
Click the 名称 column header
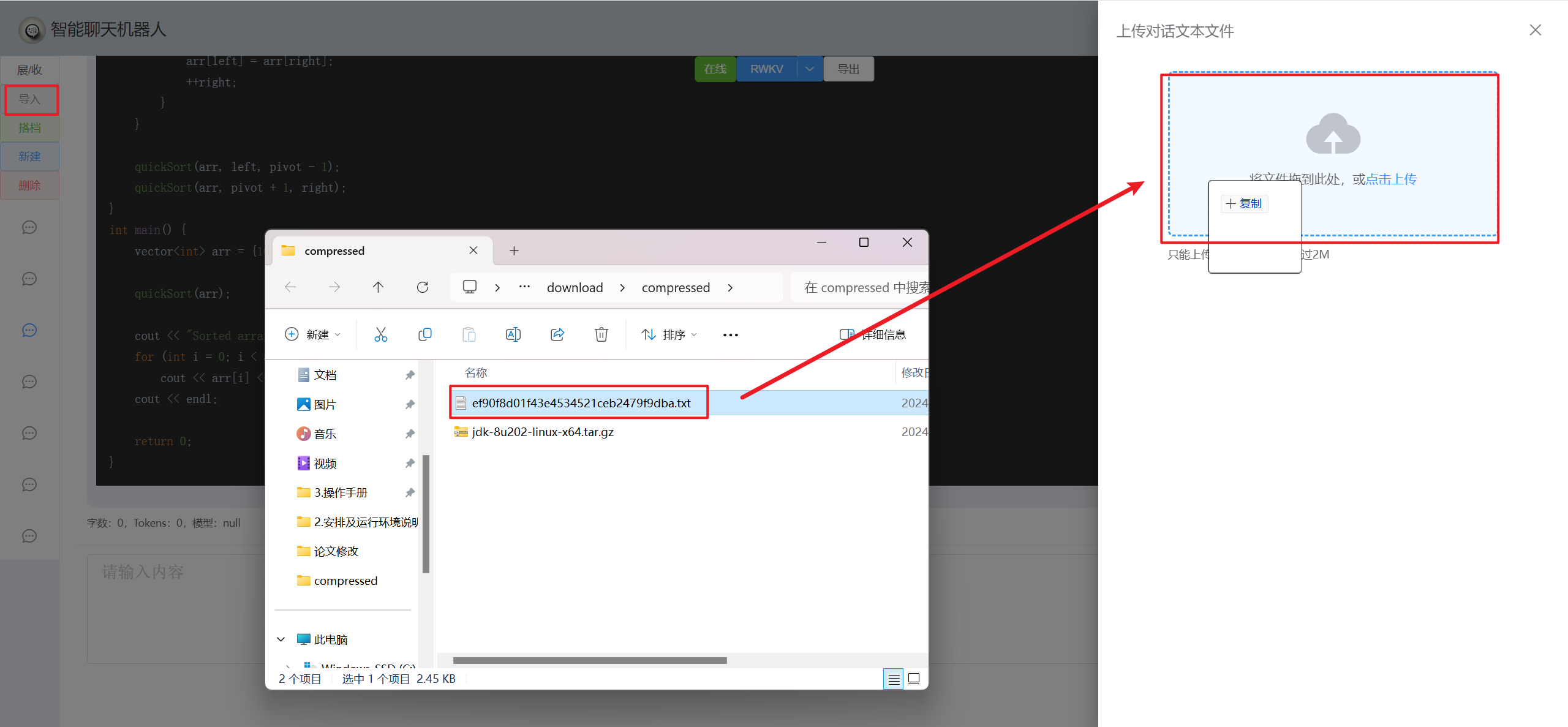click(x=476, y=372)
